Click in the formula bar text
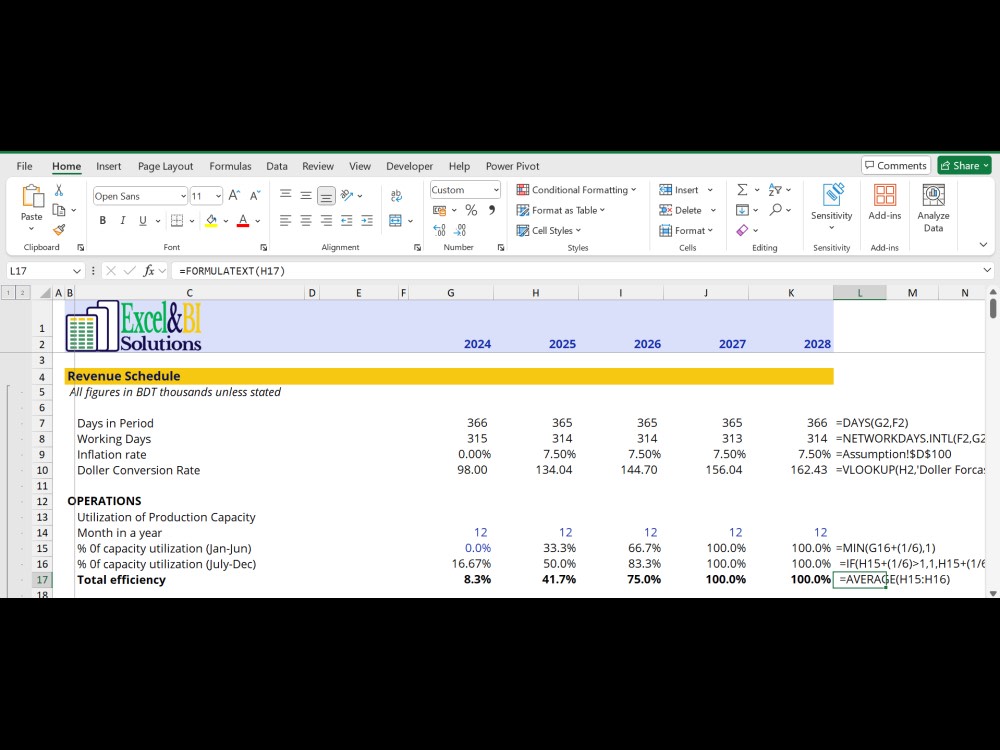Image resolution: width=1000 pixels, height=750 pixels. (x=233, y=270)
